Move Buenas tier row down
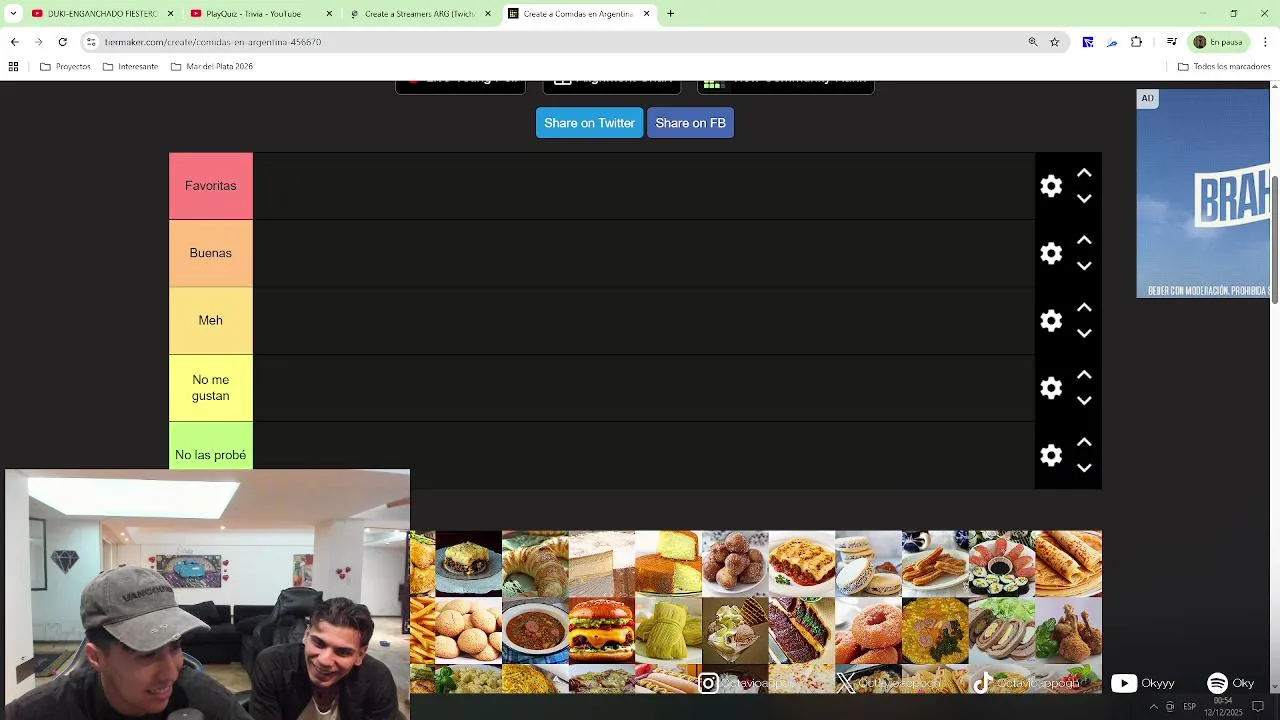This screenshot has height=720, width=1280. tap(1084, 266)
